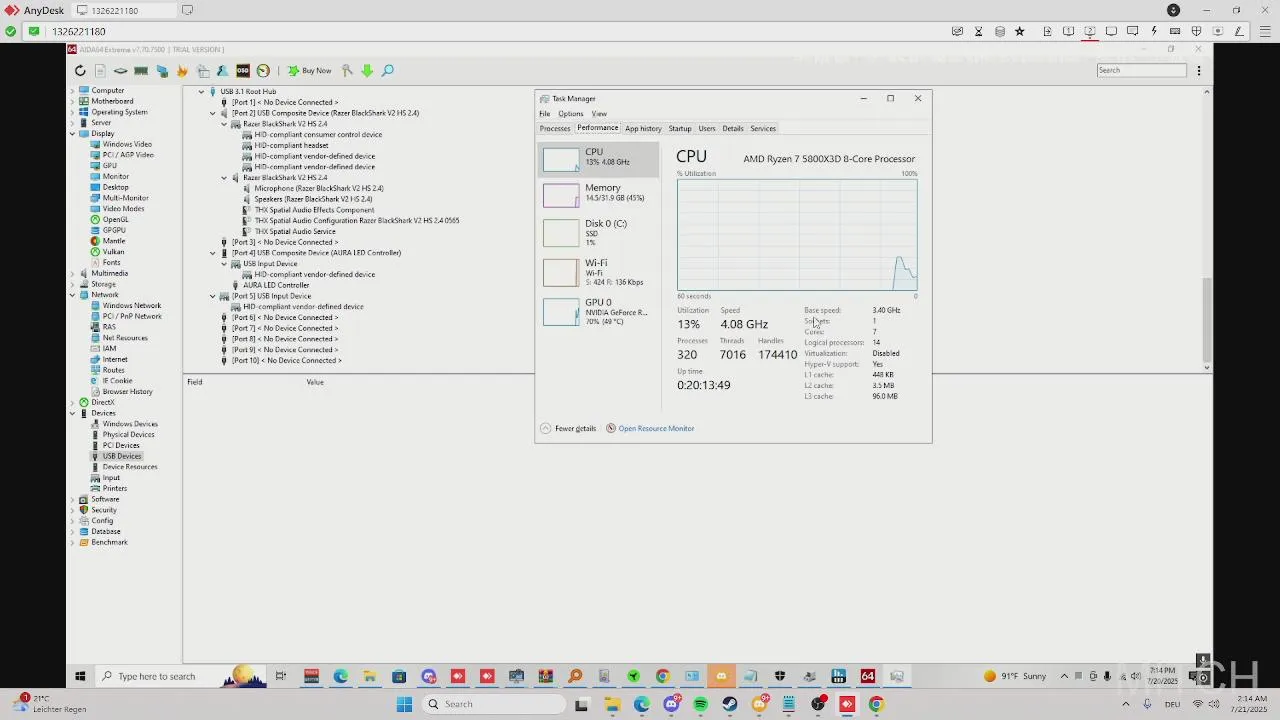Screen dimensions: 1280x720
Task: Select the GPU 0 performance panel
Action: click(599, 312)
